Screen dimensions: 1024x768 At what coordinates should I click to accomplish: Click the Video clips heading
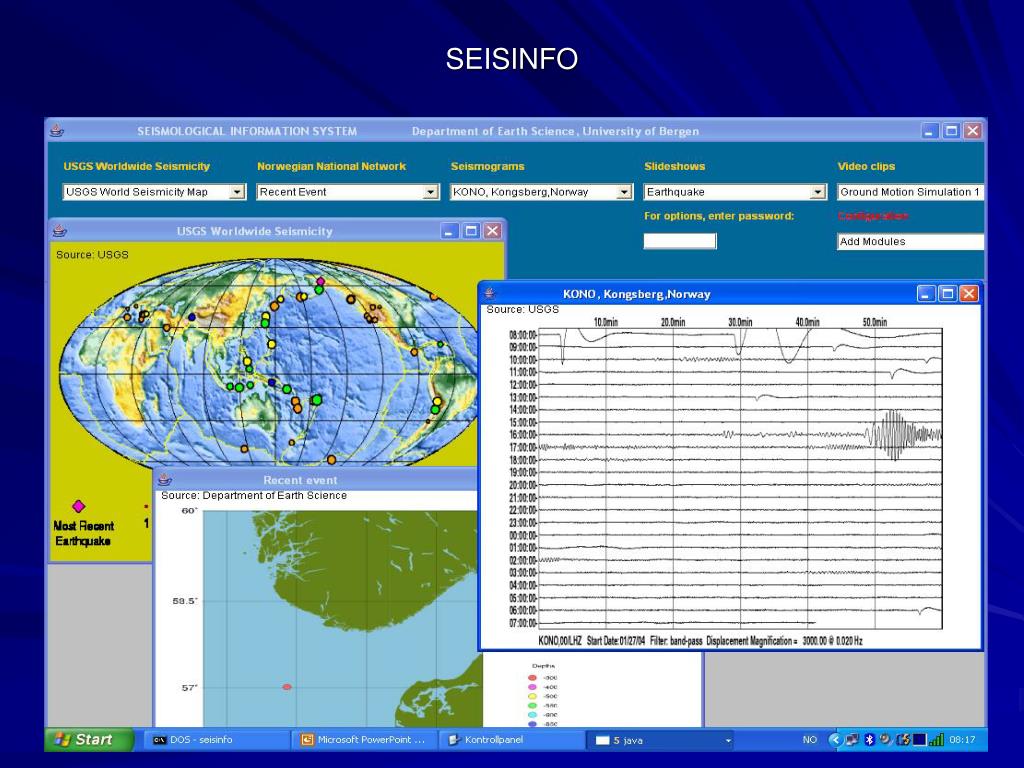pos(866,167)
